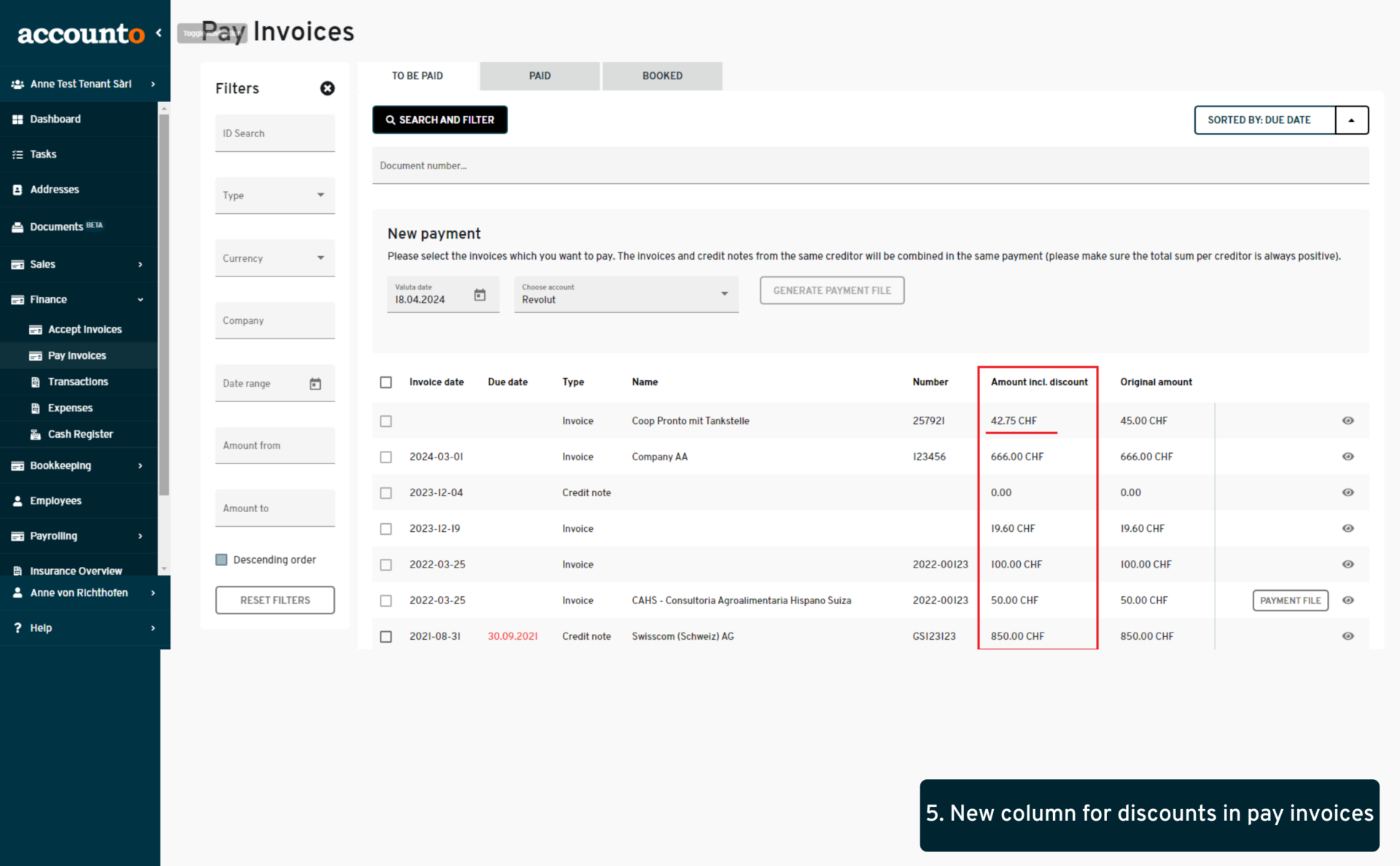Switch to the PAID tab
Image resolution: width=1400 pixels, height=866 pixels.
point(540,76)
